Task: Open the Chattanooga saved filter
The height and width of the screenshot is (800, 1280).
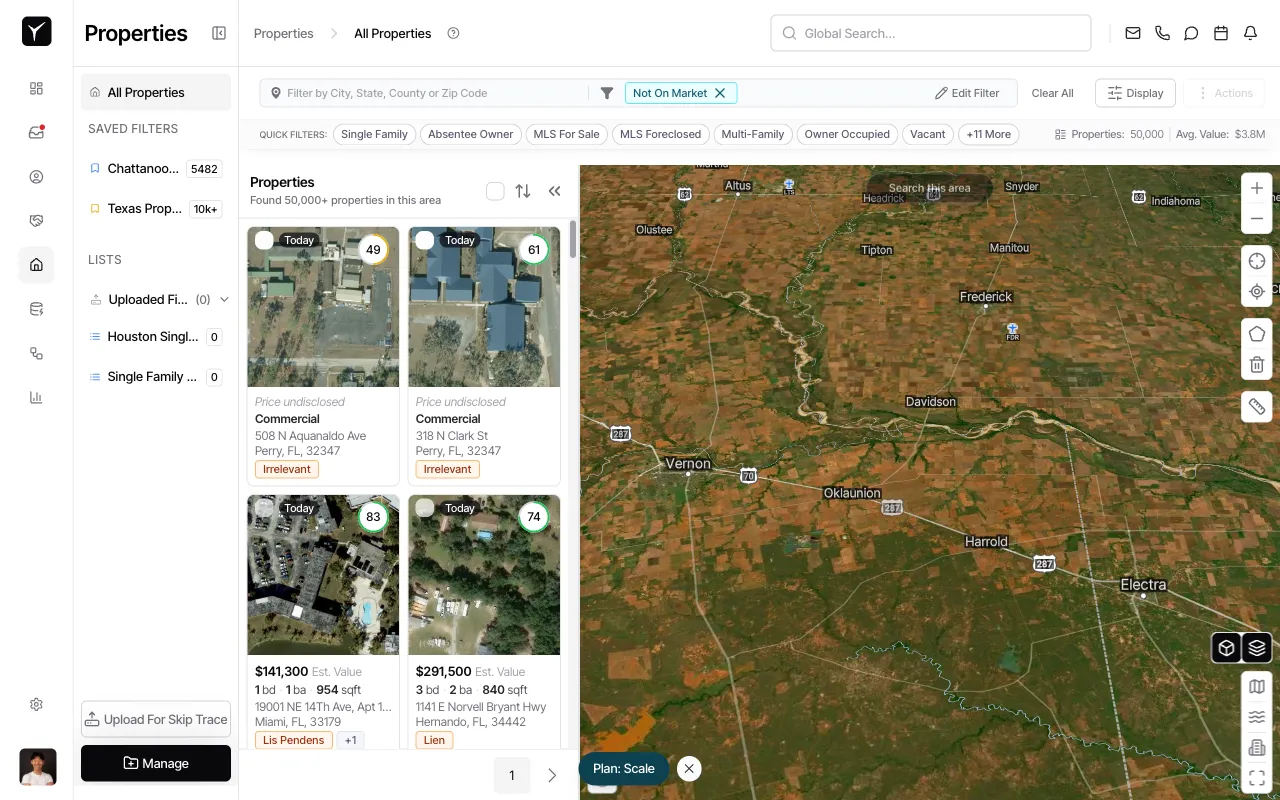Action: click(x=144, y=169)
